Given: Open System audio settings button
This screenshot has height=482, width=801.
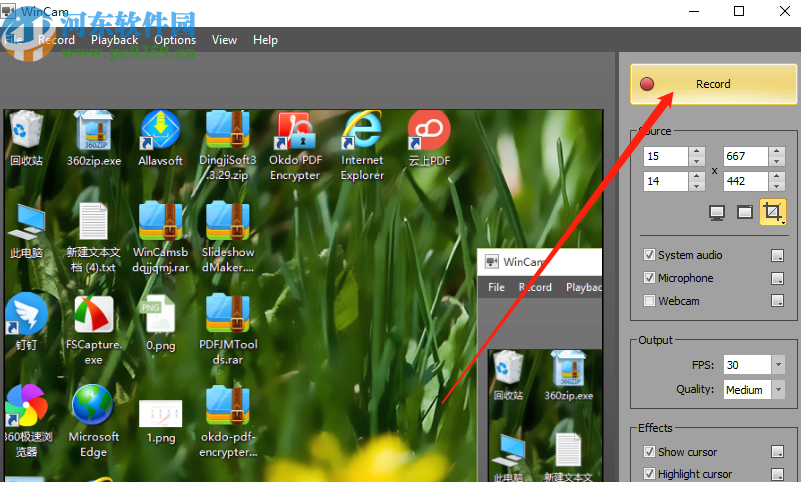Looking at the screenshot, I should point(778,255).
